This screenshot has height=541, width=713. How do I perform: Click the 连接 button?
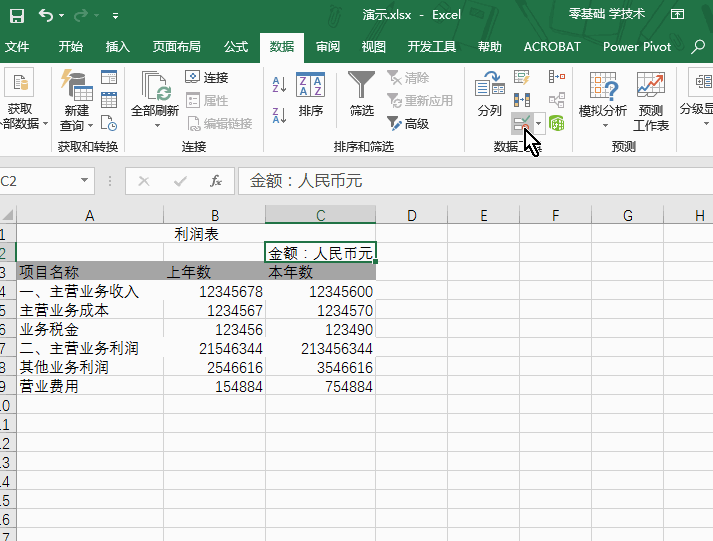(207, 77)
